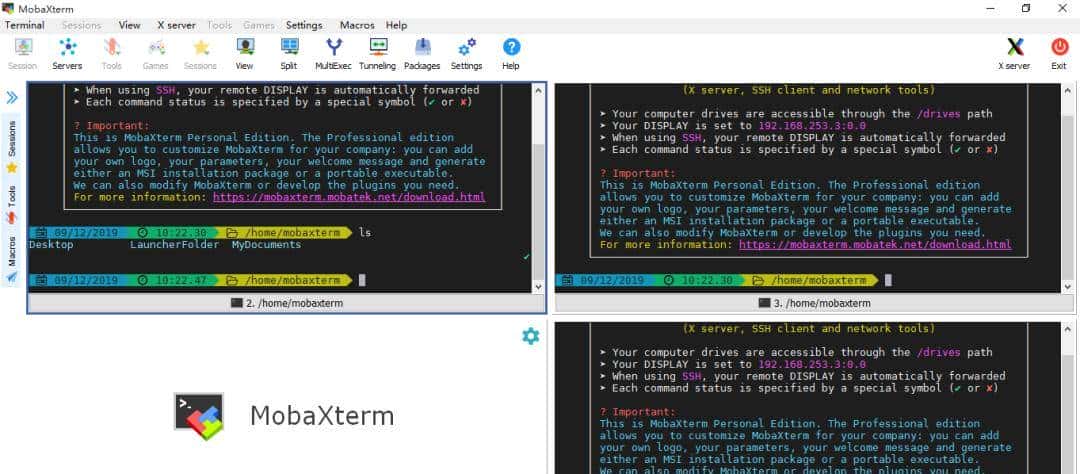Open the MultiExec tool

[334, 53]
